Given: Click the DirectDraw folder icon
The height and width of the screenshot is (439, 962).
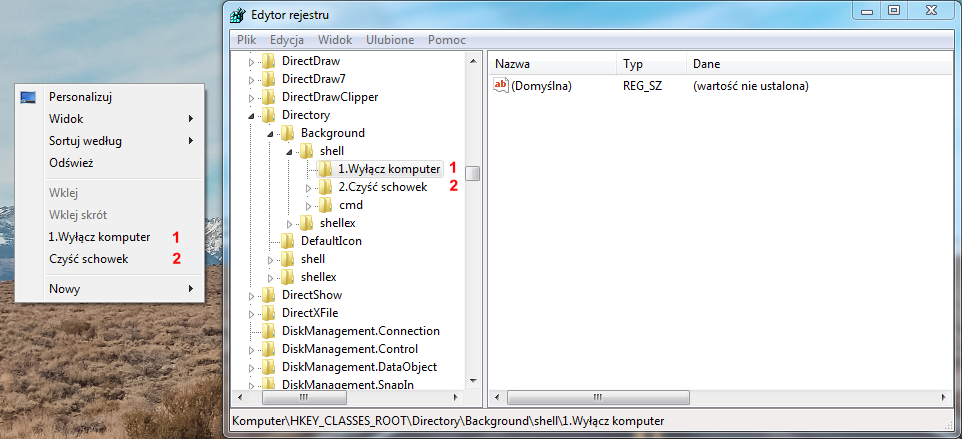Looking at the screenshot, I should (268, 61).
